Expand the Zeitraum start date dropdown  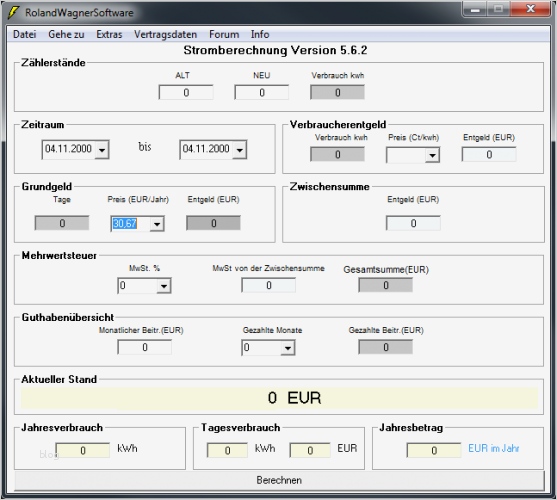tap(102, 150)
